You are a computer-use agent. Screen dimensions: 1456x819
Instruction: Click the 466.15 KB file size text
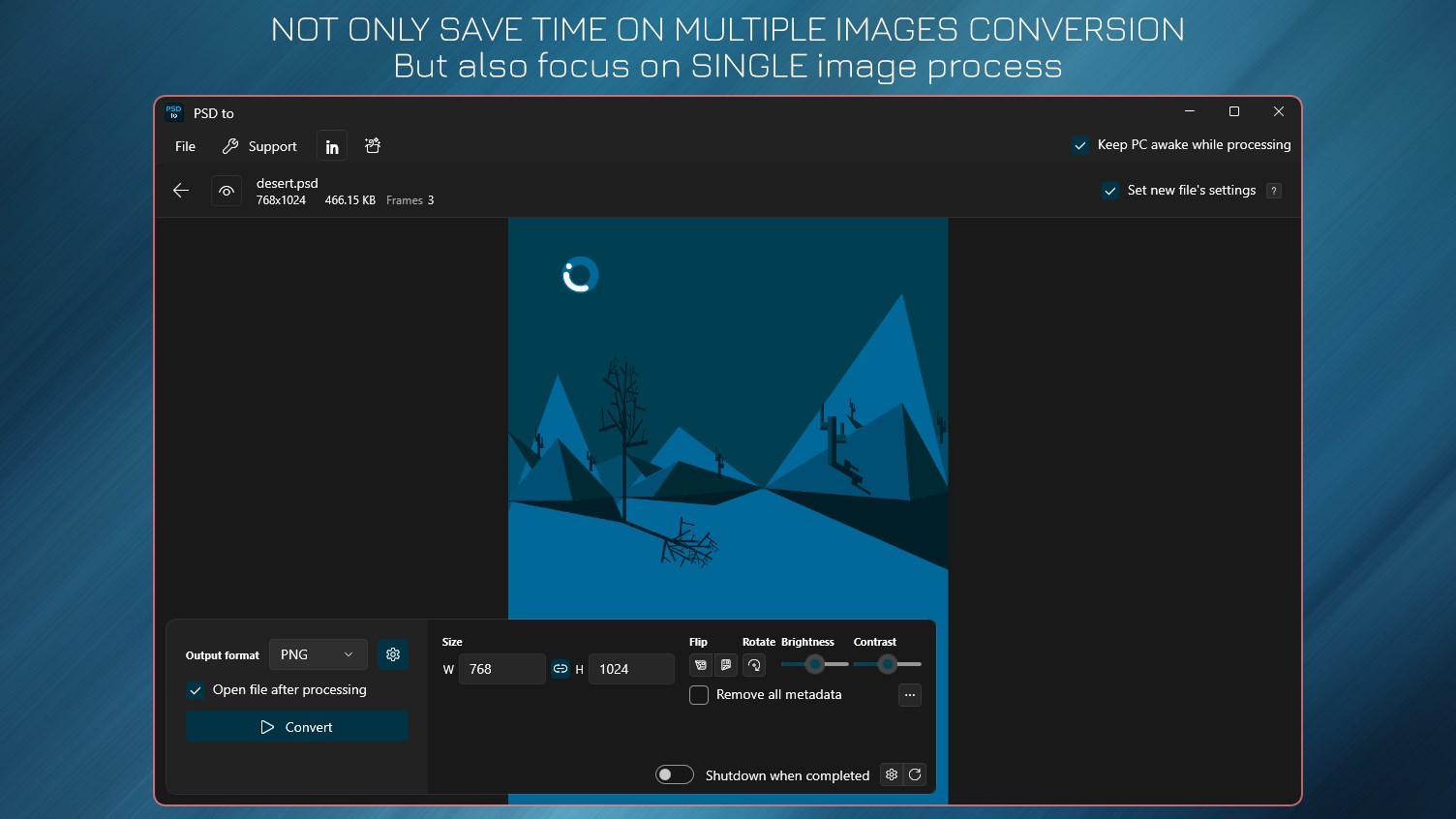click(350, 200)
